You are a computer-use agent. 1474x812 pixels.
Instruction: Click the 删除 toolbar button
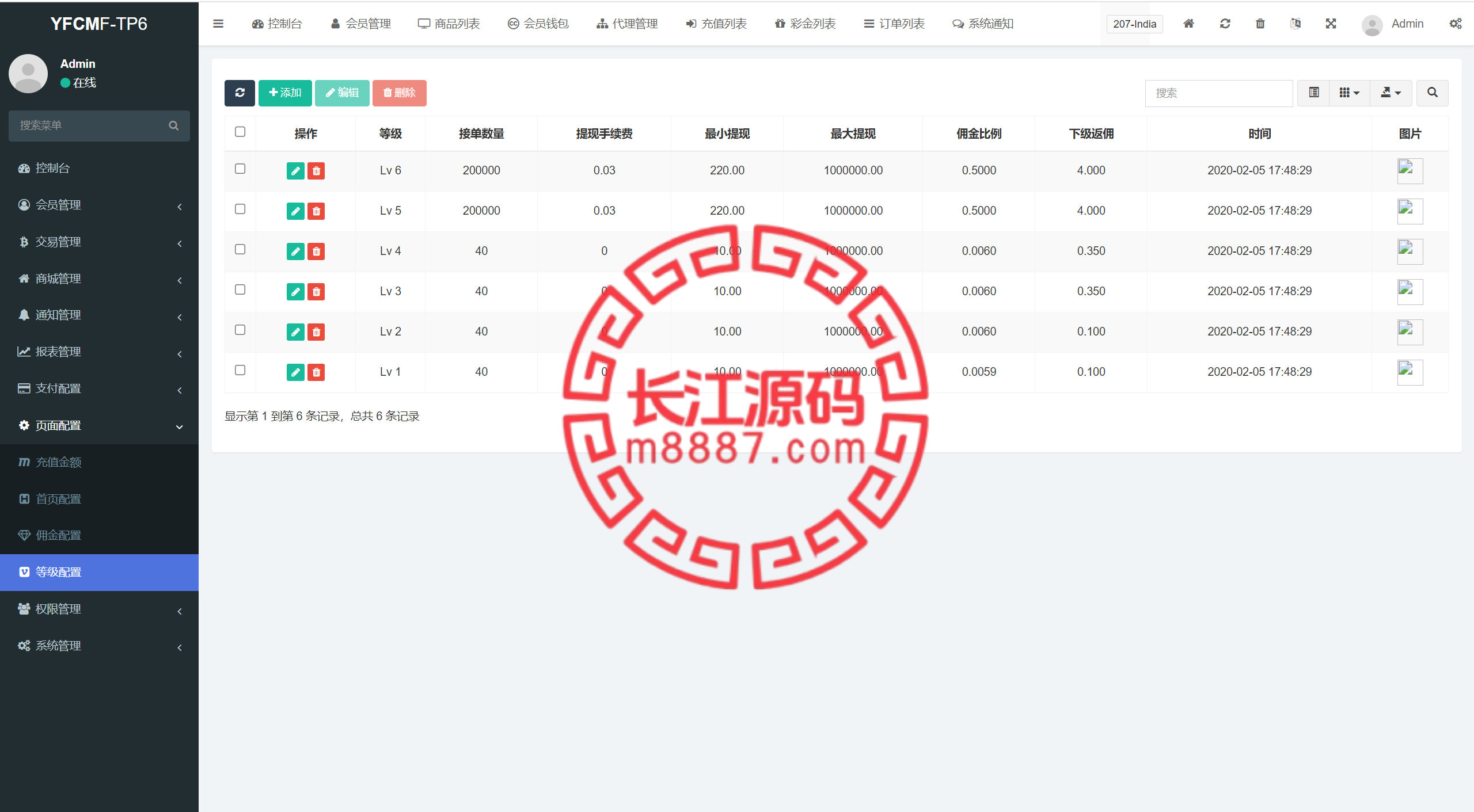click(x=400, y=93)
